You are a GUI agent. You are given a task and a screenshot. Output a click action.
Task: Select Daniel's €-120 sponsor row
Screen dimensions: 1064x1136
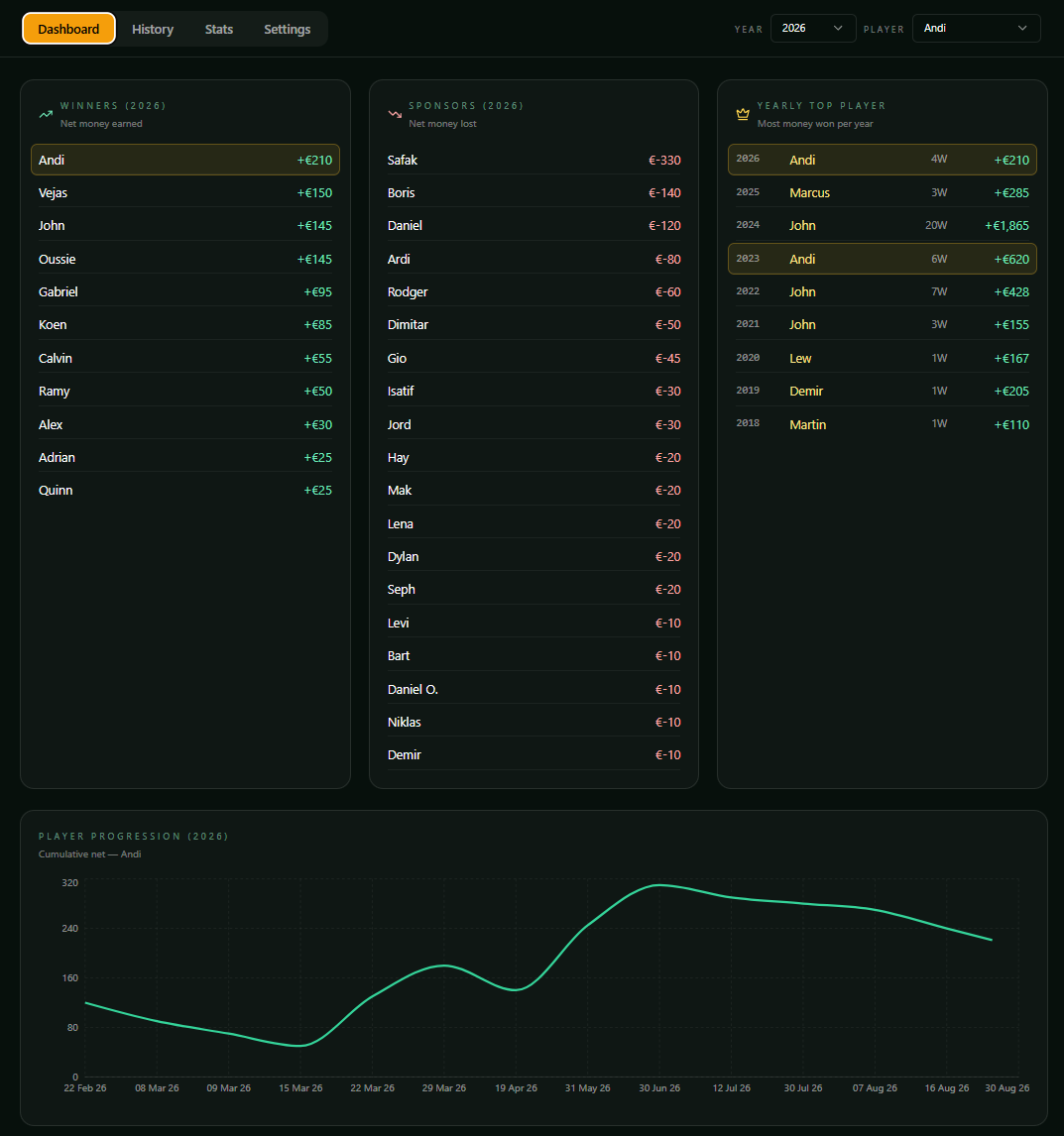534,225
